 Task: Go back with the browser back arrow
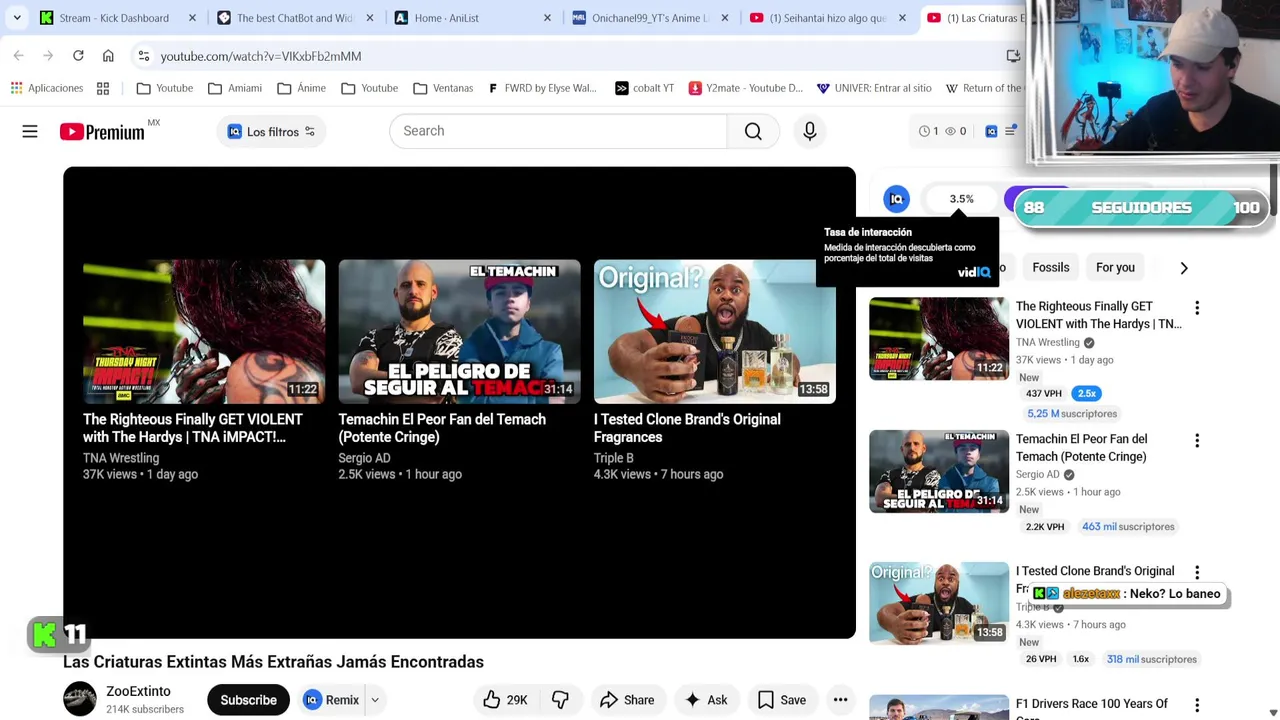click(19, 56)
